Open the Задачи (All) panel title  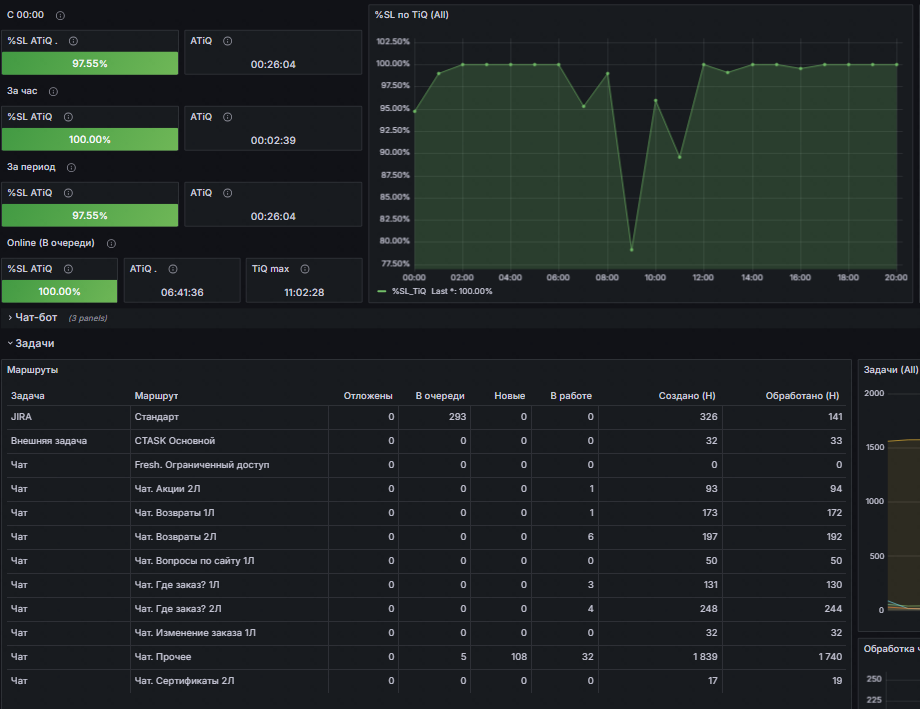click(891, 370)
